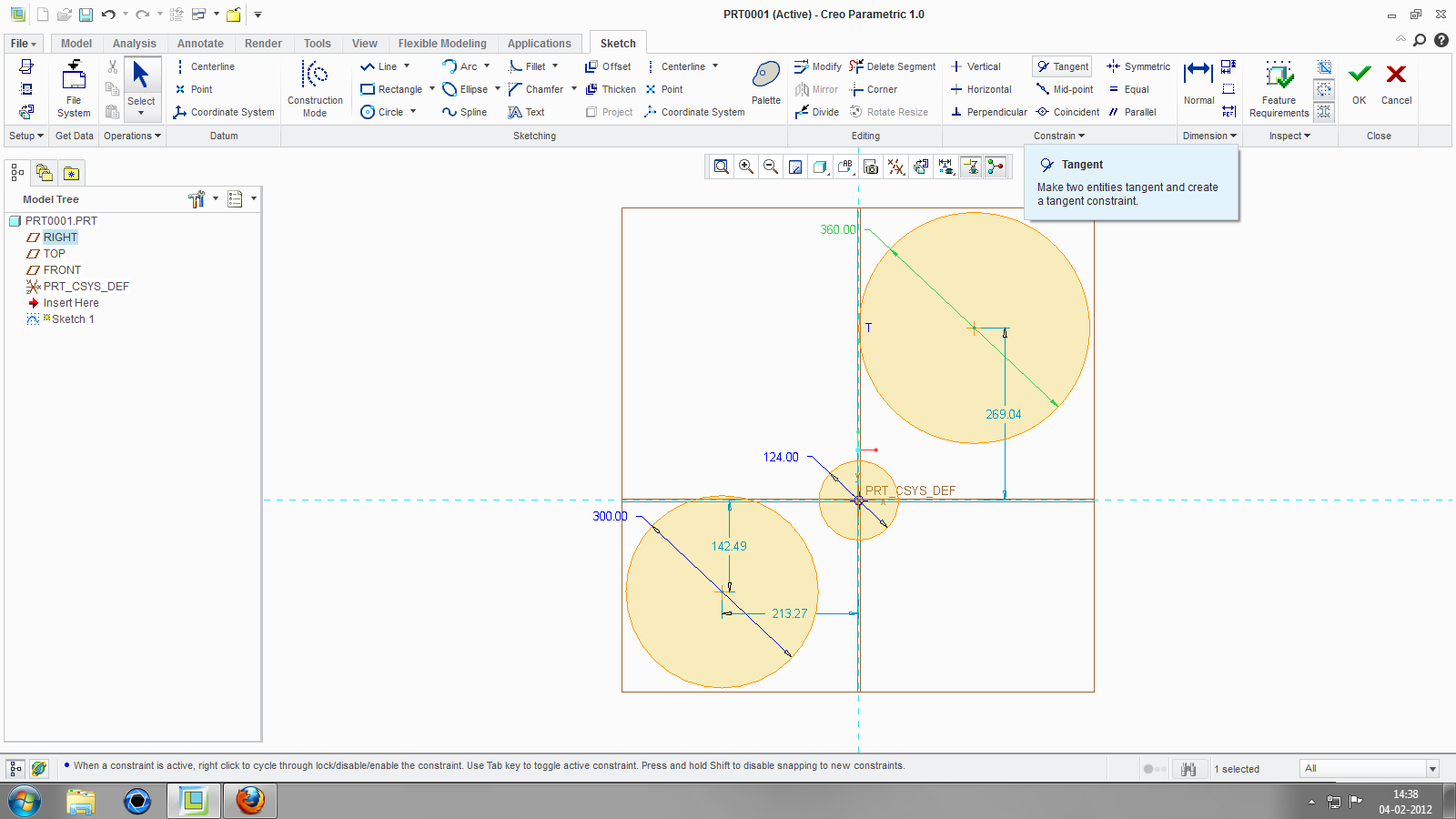The height and width of the screenshot is (819, 1456).
Task: Choose the Spline sketch tool
Action: click(465, 112)
